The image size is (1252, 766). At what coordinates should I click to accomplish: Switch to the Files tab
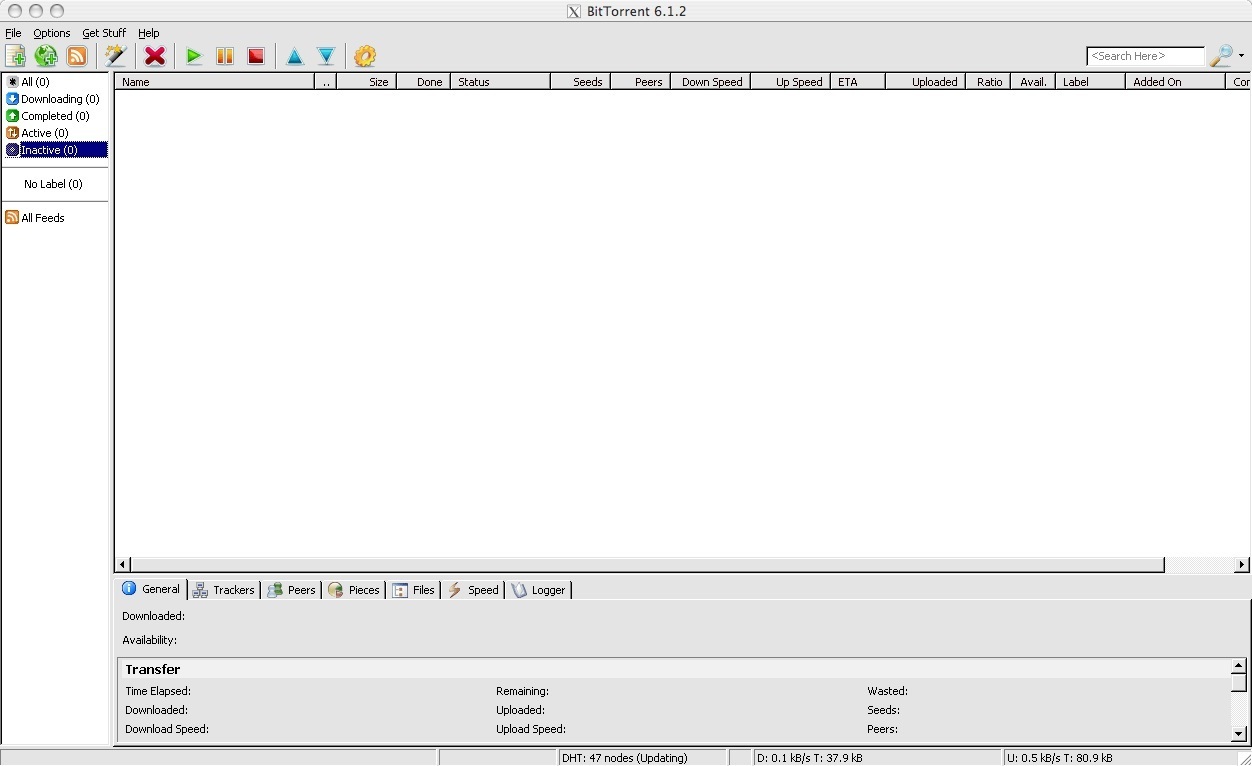point(413,590)
